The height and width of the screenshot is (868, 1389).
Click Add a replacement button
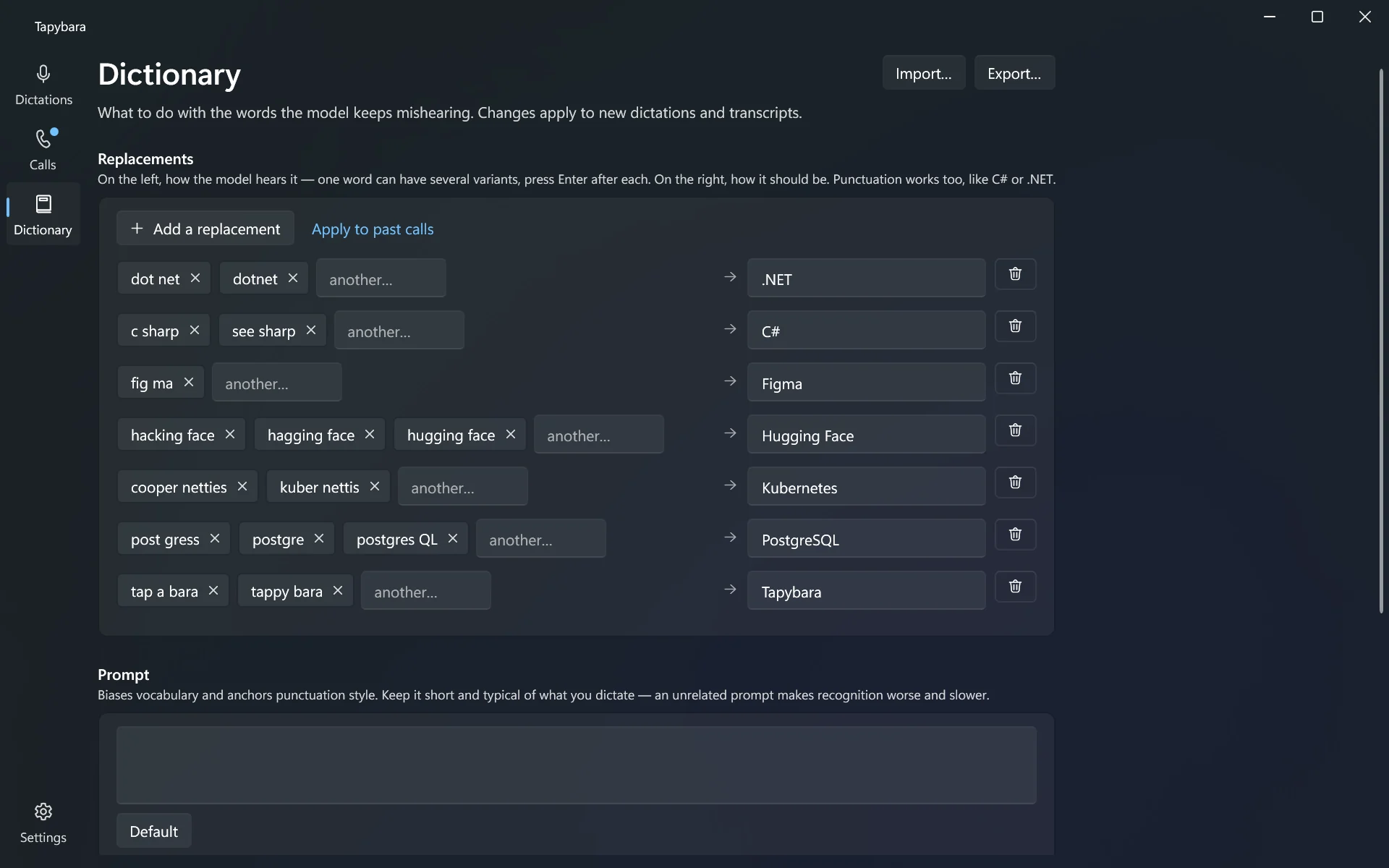point(205,229)
